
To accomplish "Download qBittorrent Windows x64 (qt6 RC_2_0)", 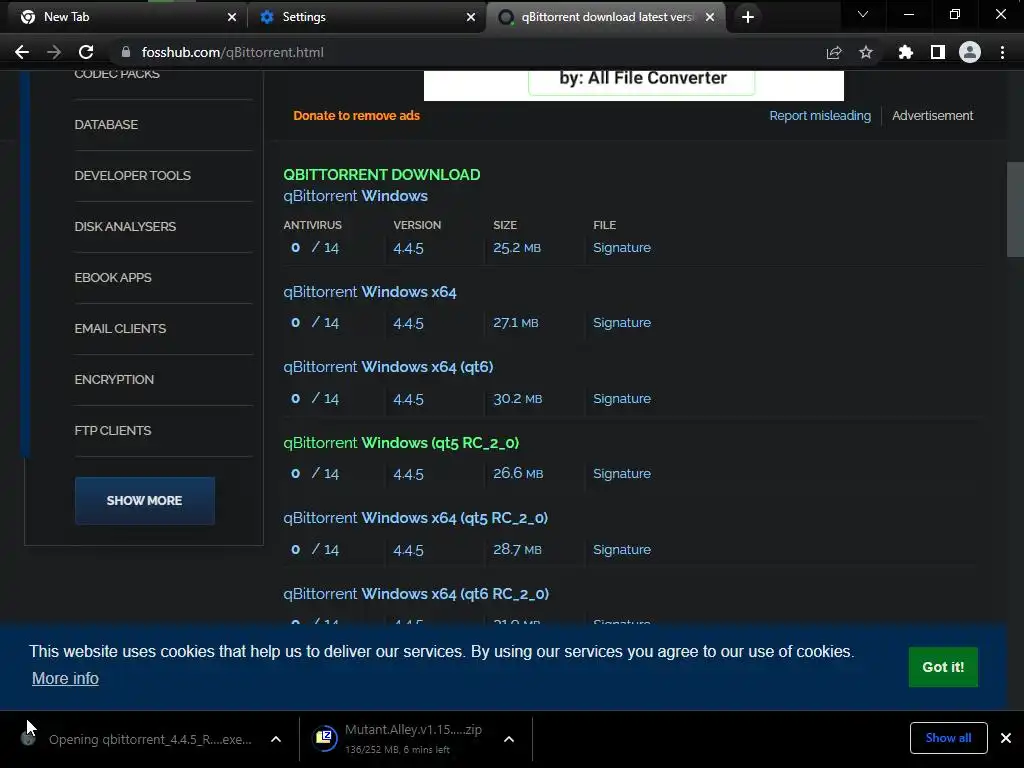I will click(x=416, y=594).
